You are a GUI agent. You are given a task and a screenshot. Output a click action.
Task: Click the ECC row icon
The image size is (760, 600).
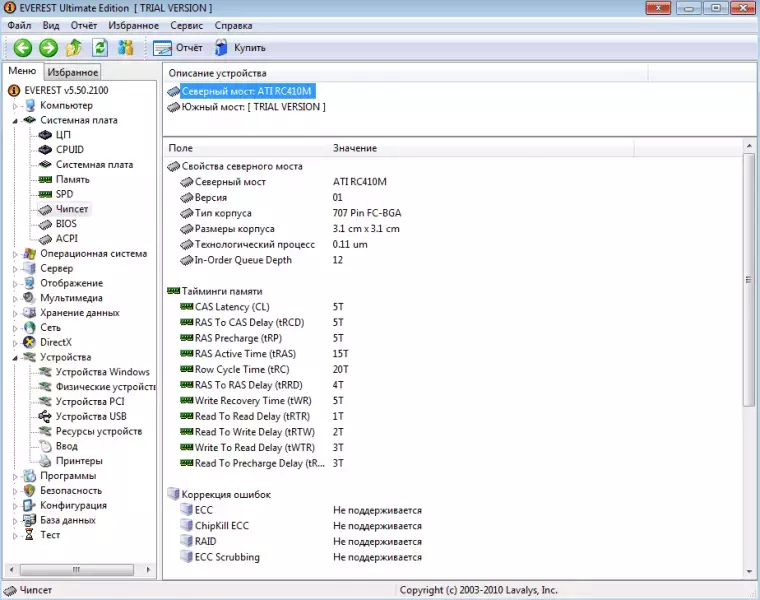tap(187, 509)
